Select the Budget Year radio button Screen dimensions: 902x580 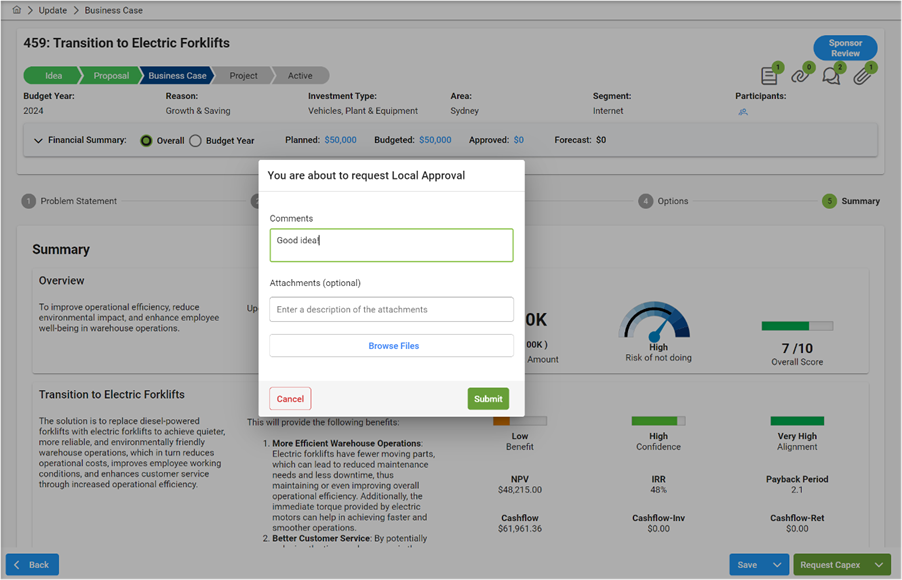(196, 140)
